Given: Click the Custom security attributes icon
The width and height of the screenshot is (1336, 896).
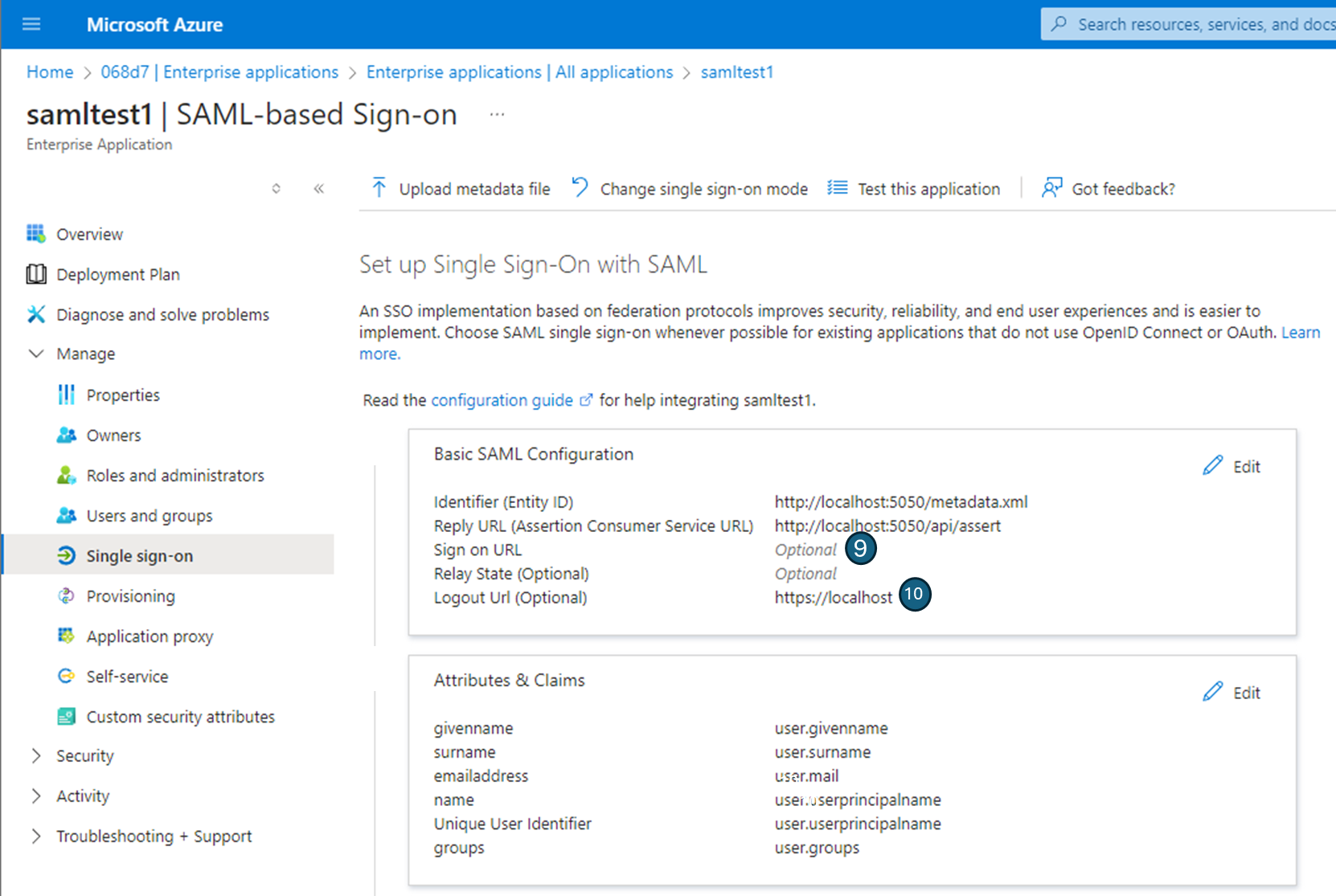Looking at the screenshot, I should 67,716.
